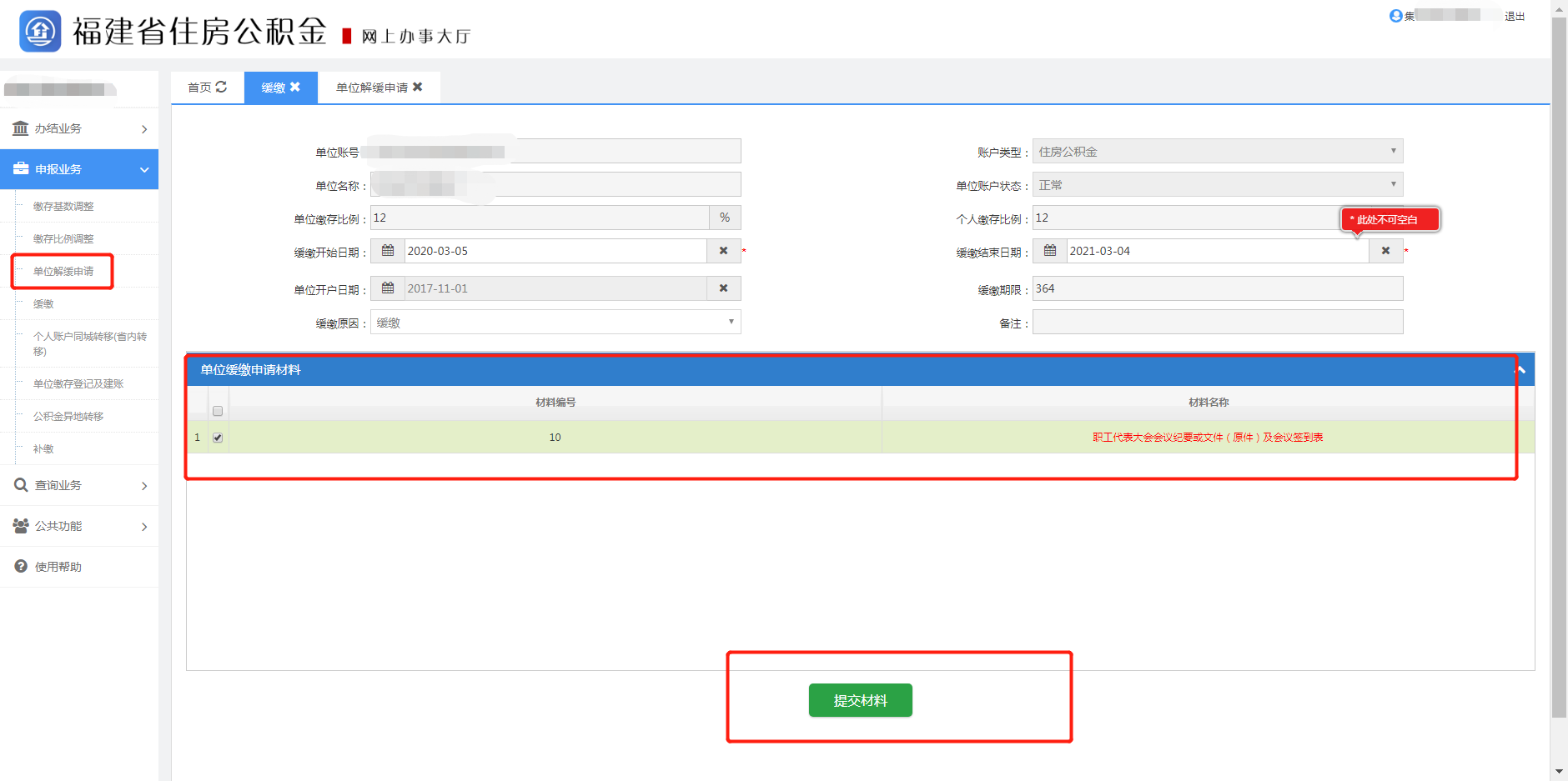The image size is (1568, 781).
Task: Open 缴存基数调整 from sidebar
Action: tap(63, 207)
